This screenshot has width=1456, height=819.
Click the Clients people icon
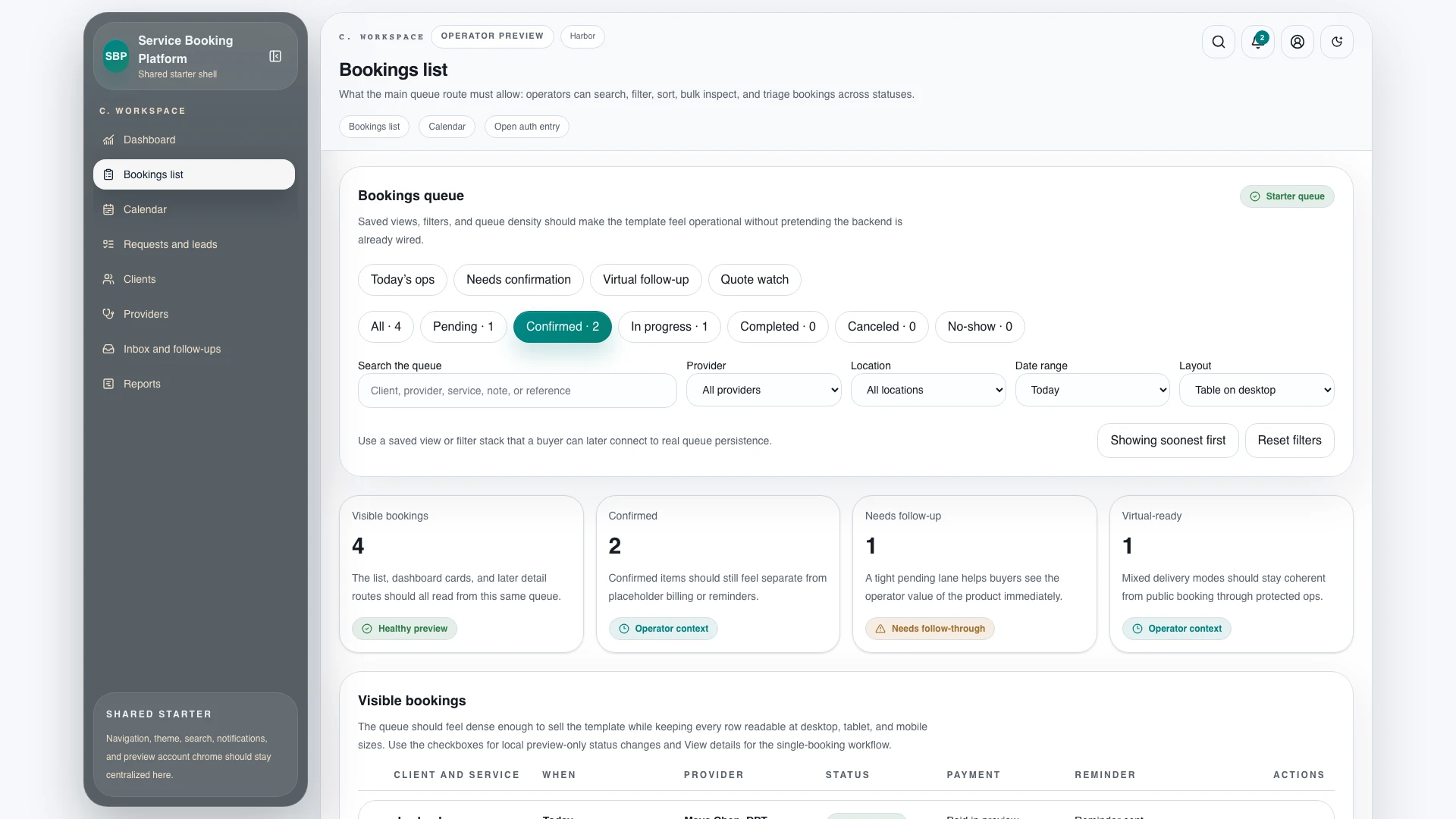coord(108,279)
